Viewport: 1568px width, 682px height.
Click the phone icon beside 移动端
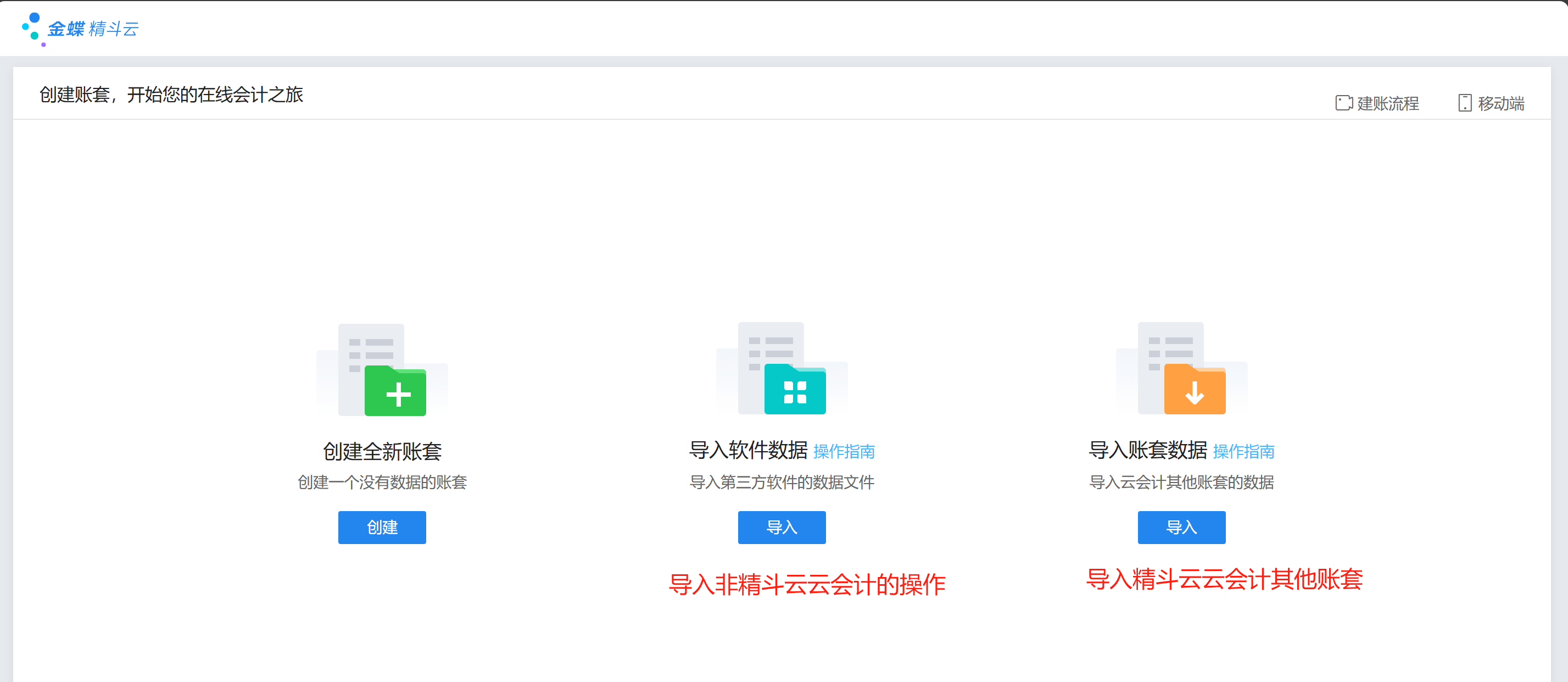[1465, 103]
